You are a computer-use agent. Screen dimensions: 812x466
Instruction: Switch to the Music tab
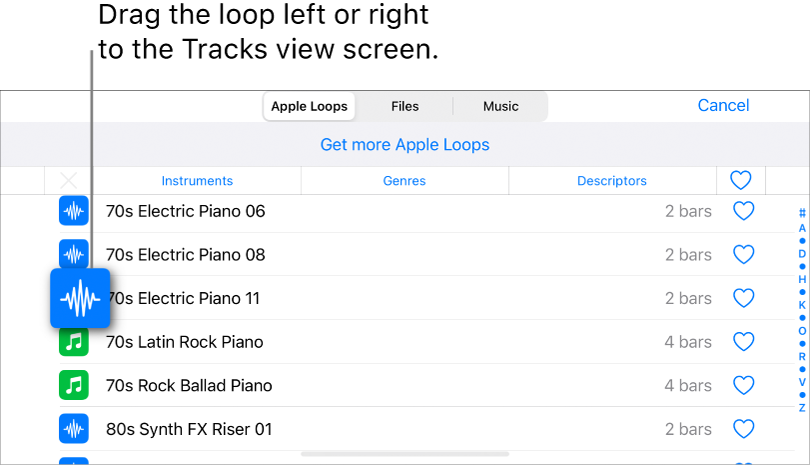coord(501,106)
